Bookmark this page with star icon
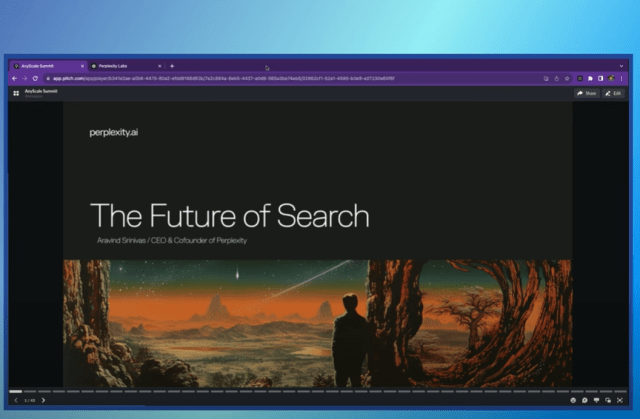 (x=568, y=78)
